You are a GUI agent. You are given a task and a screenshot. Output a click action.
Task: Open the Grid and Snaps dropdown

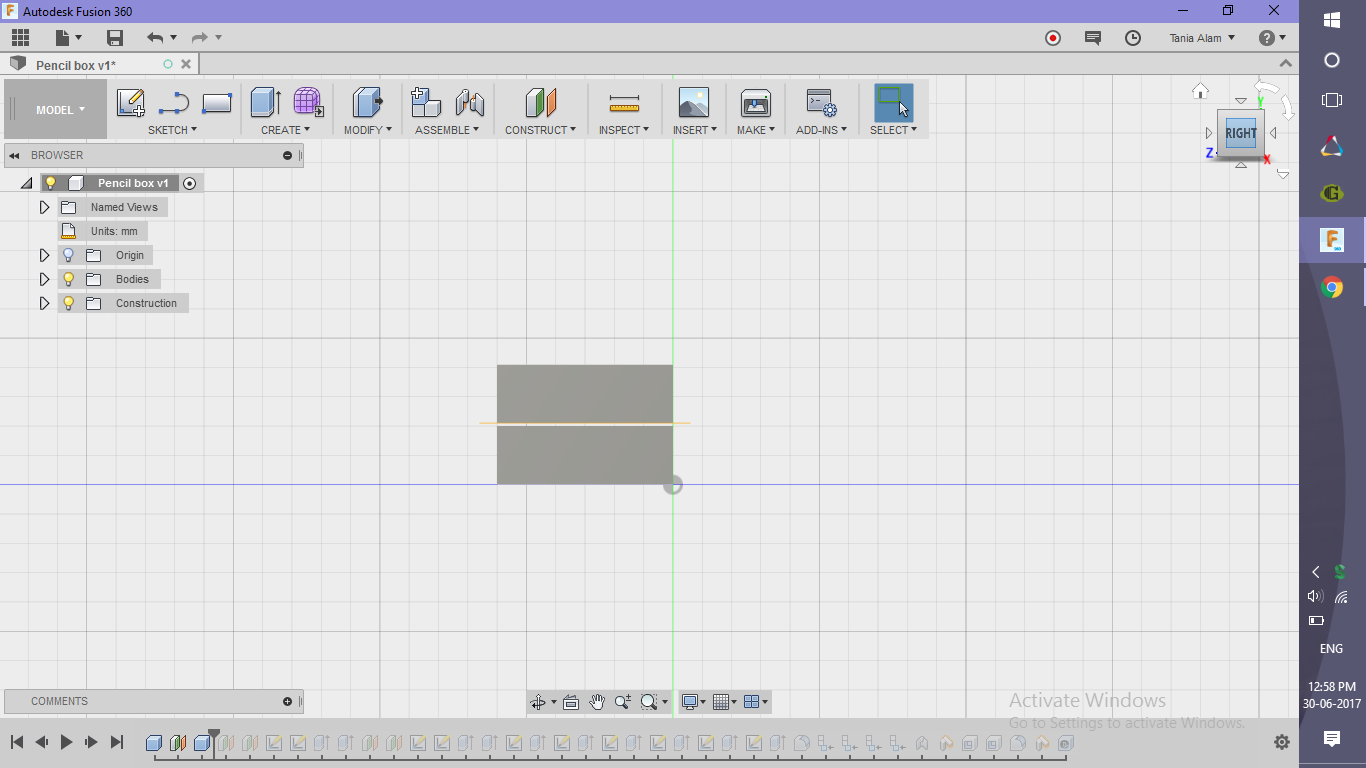point(724,702)
